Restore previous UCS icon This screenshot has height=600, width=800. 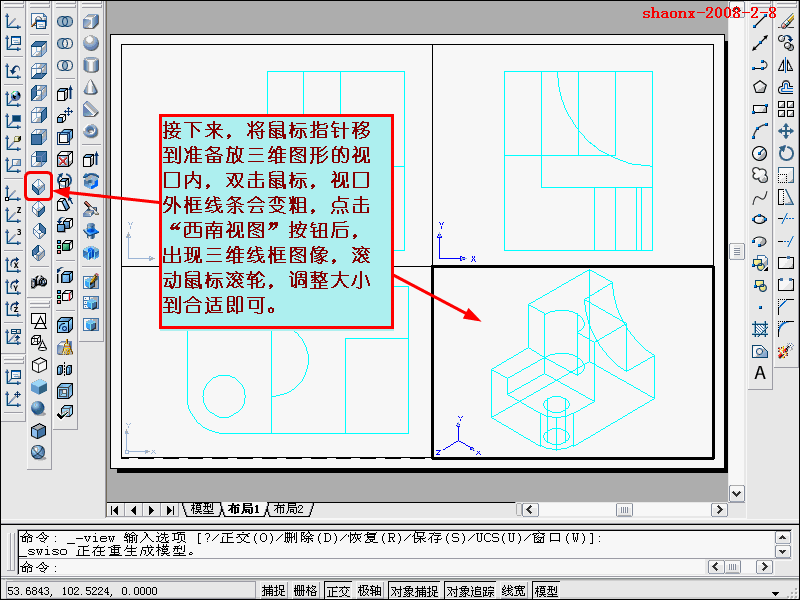point(13,71)
